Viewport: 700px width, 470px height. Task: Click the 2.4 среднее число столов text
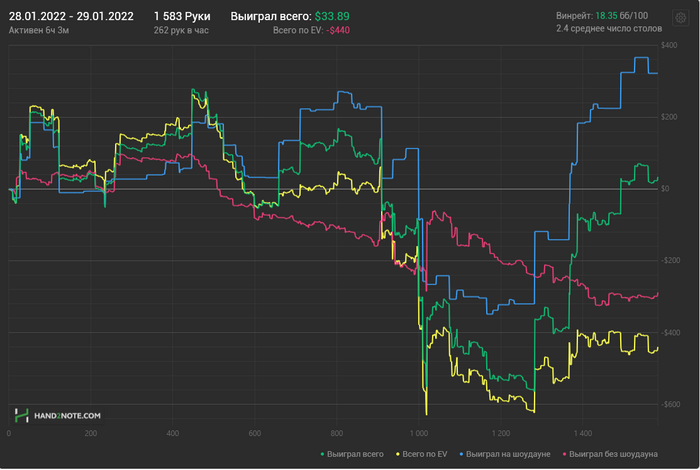click(x=608, y=29)
